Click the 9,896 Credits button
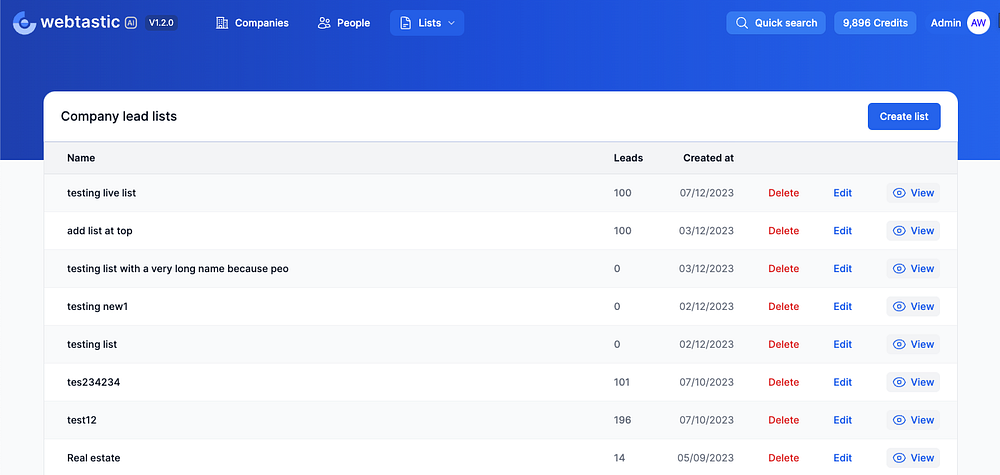1000x475 pixels. click(x=875, y=23)
